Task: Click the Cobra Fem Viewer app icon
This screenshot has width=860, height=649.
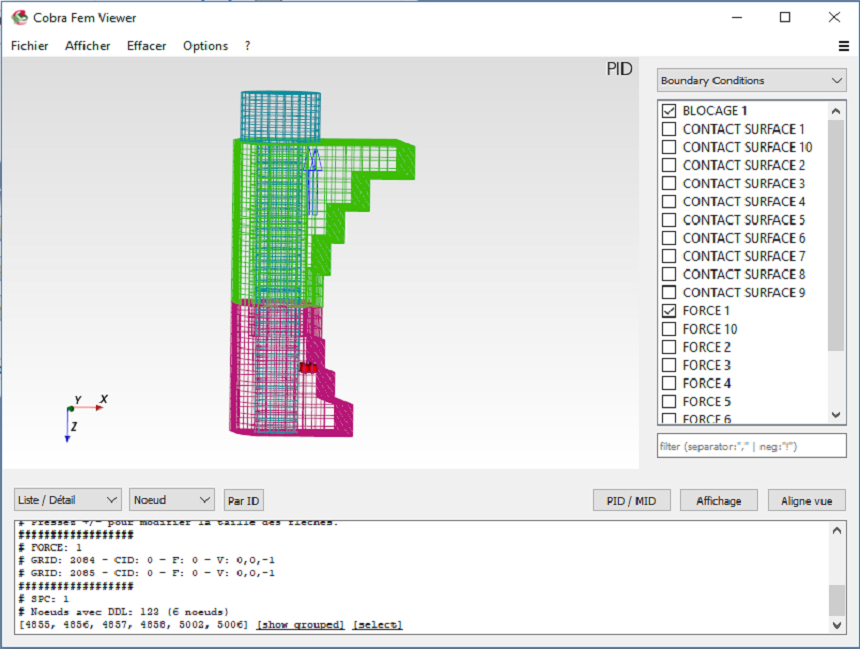Action: [x=20, y=18]
